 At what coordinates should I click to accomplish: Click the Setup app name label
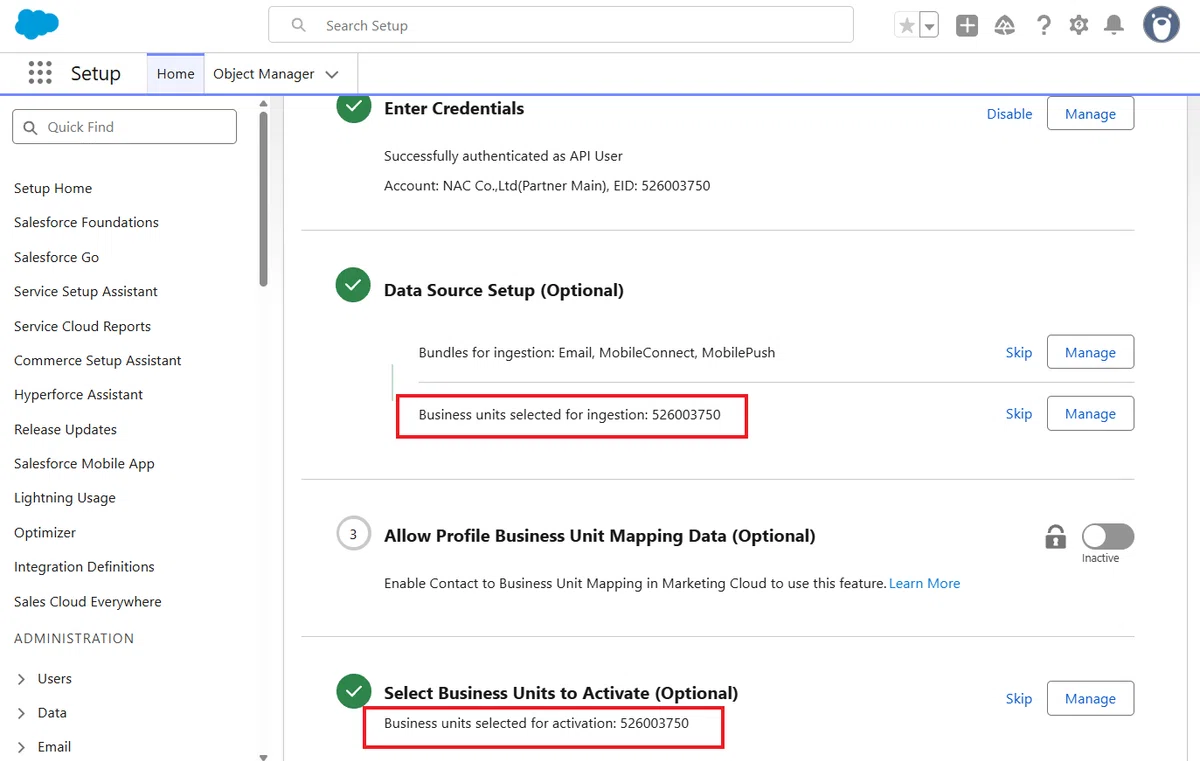[x=96, y=73]
